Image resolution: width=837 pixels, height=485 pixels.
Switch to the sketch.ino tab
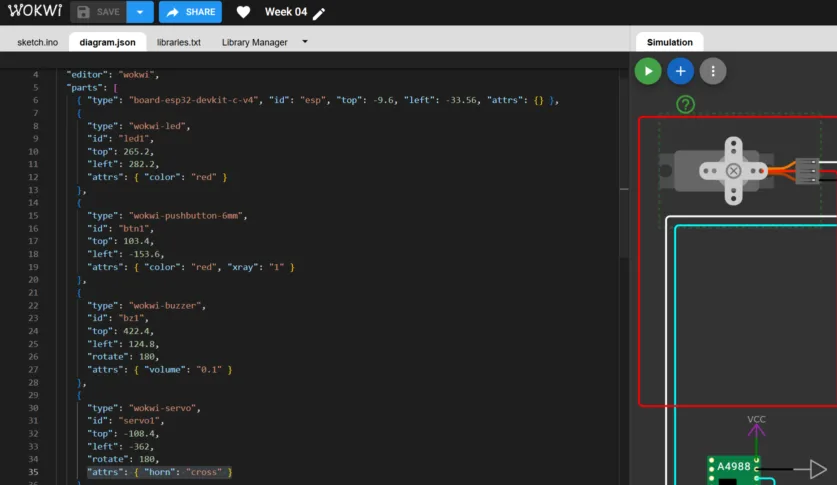[x=37, y=42]
